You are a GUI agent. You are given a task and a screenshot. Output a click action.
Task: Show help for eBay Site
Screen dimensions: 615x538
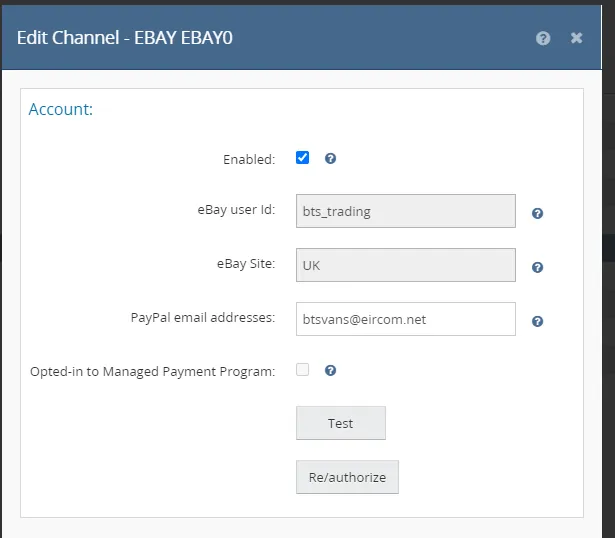coord(537,267)
